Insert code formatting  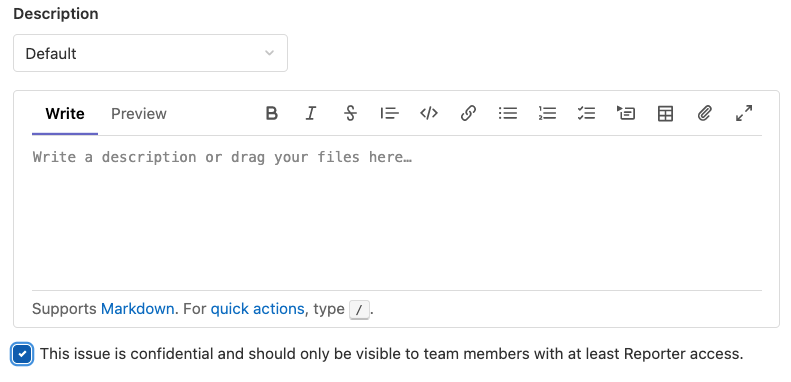pyautogui.click(x=429, y=114)
